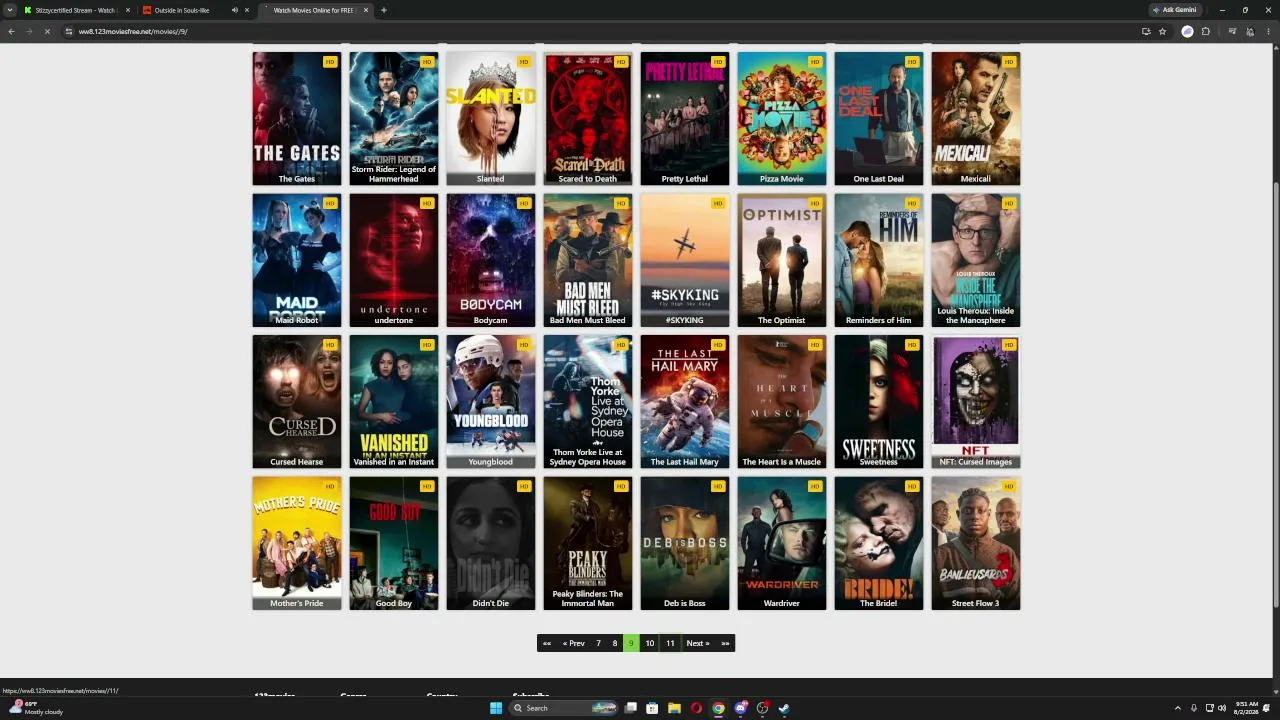Open the weather widget on the taskbar
The width and height of the screenshot is (1280, 720).
pos(35,708)
